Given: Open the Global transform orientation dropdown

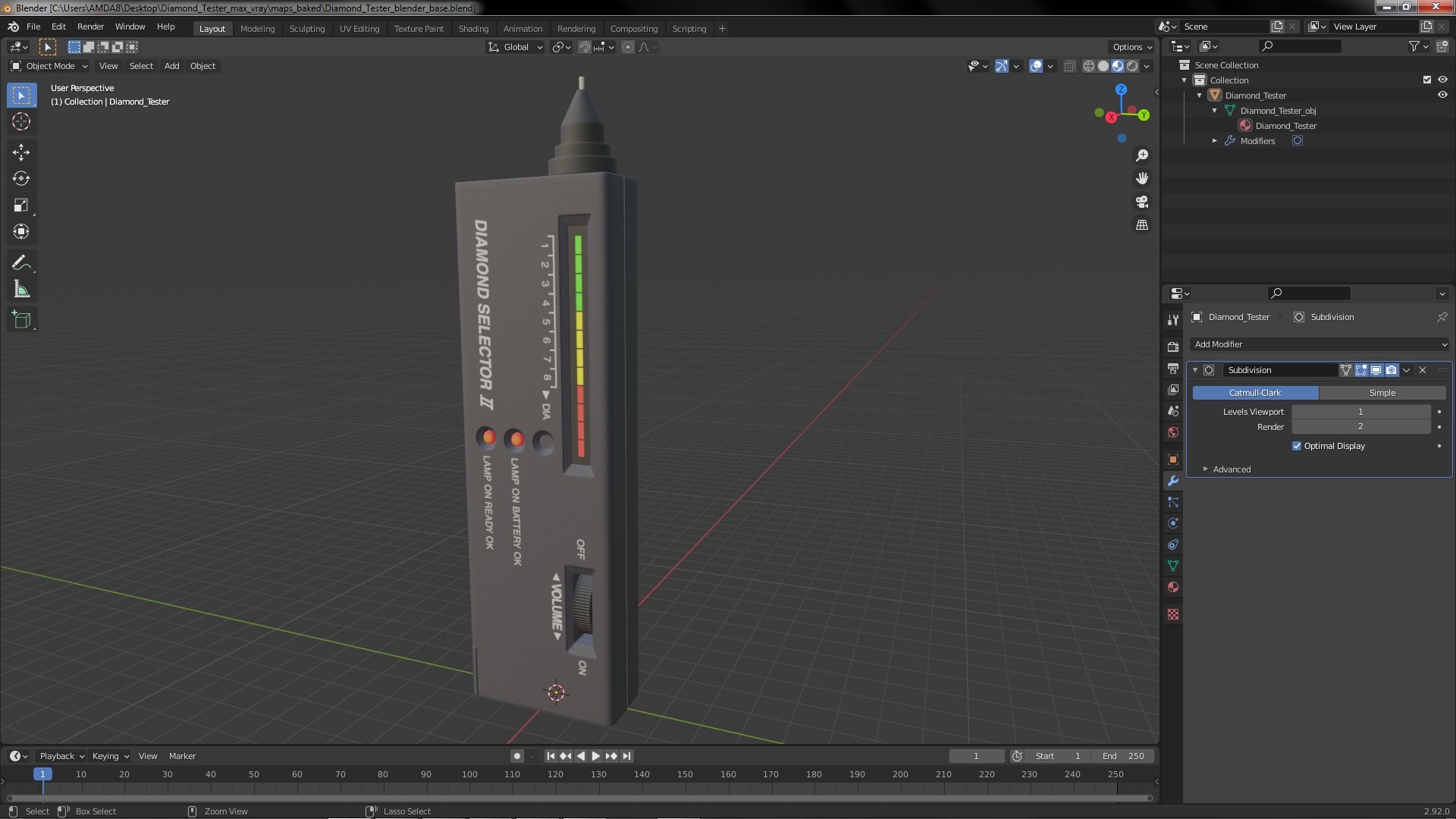Looking at the screenshot, I should pos(516,47).
